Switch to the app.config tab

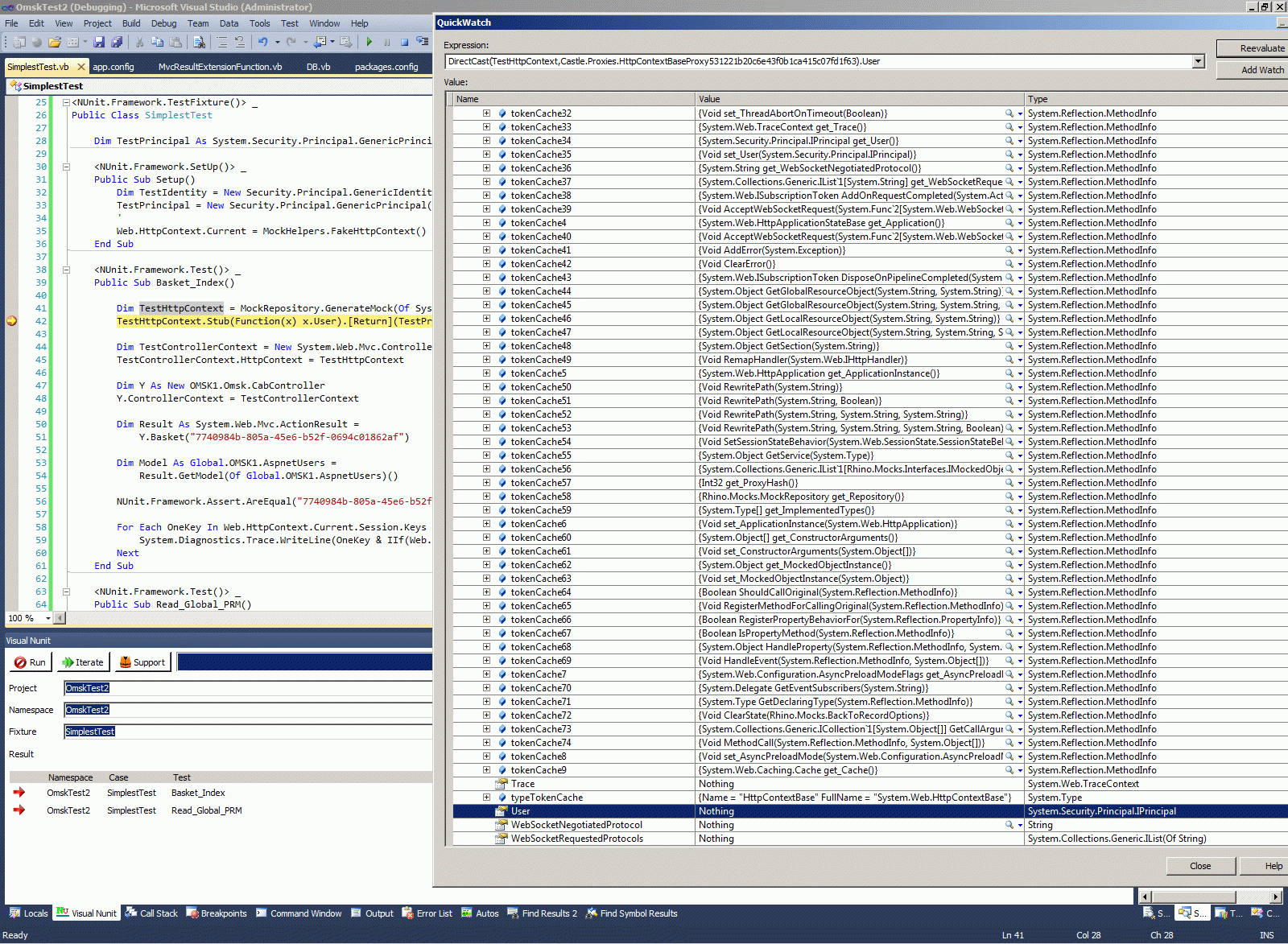tap(114, 67)
